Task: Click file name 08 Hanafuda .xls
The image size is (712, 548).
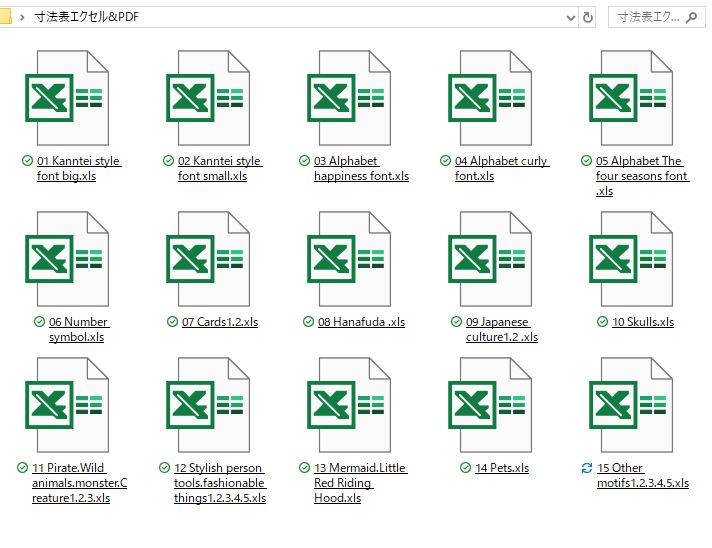Action: [361, 322]
